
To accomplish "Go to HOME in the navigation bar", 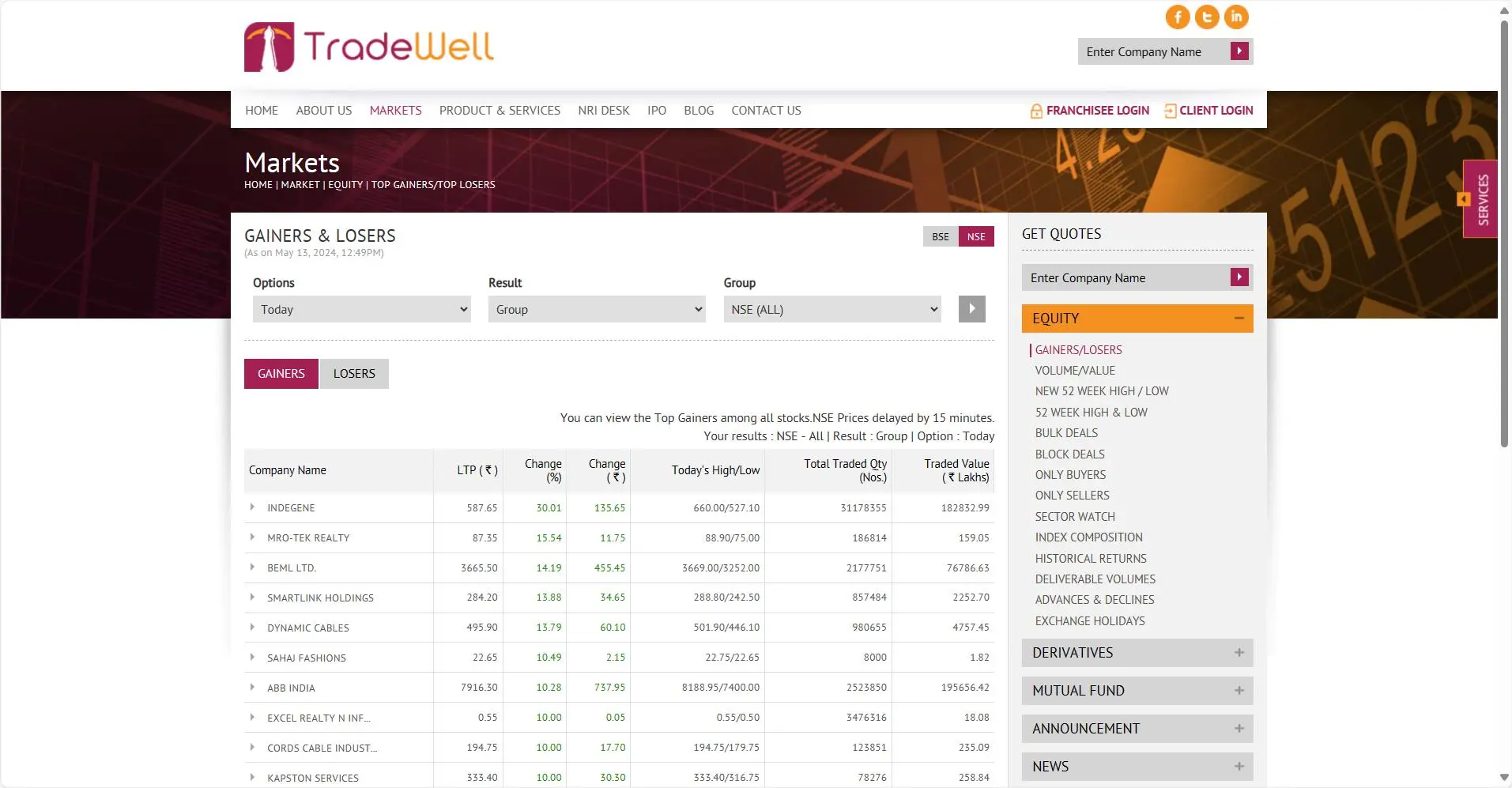I will 262,111.
